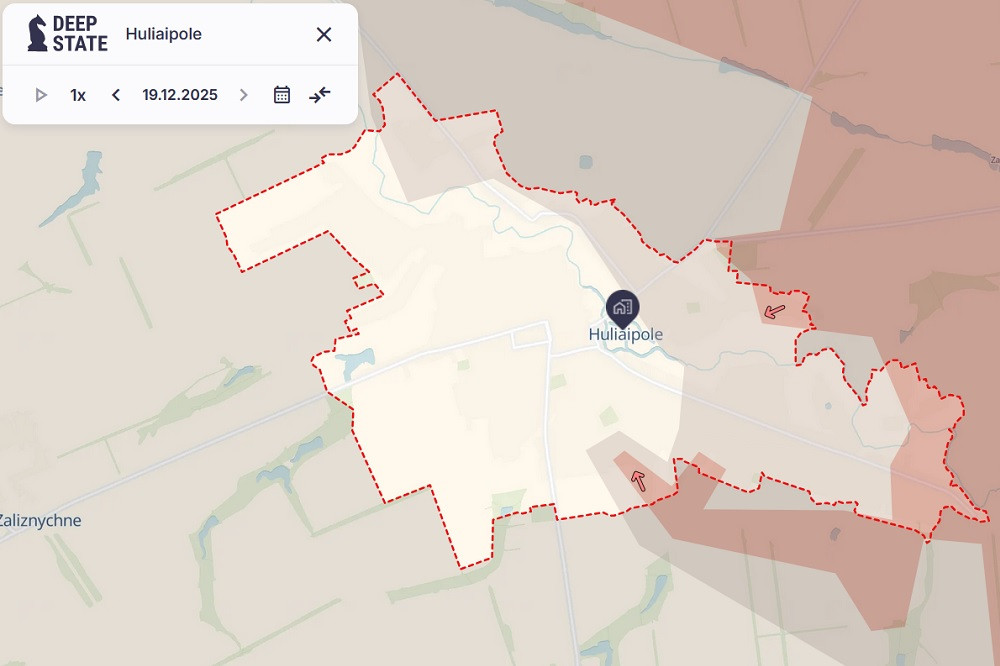
Task: Change the 1x playback speed
Action: 78,95
